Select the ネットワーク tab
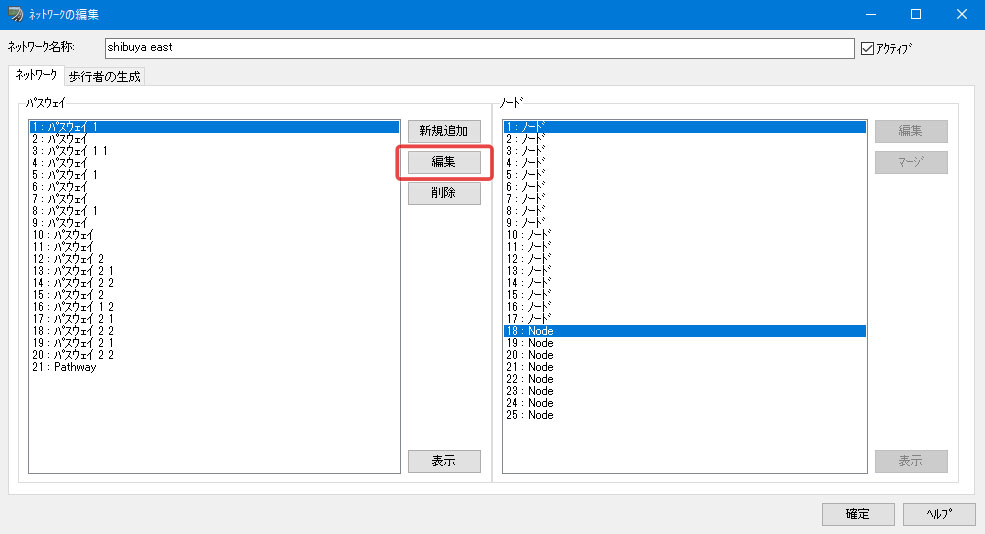The image size is (985, 534). (x=36, y=75)
